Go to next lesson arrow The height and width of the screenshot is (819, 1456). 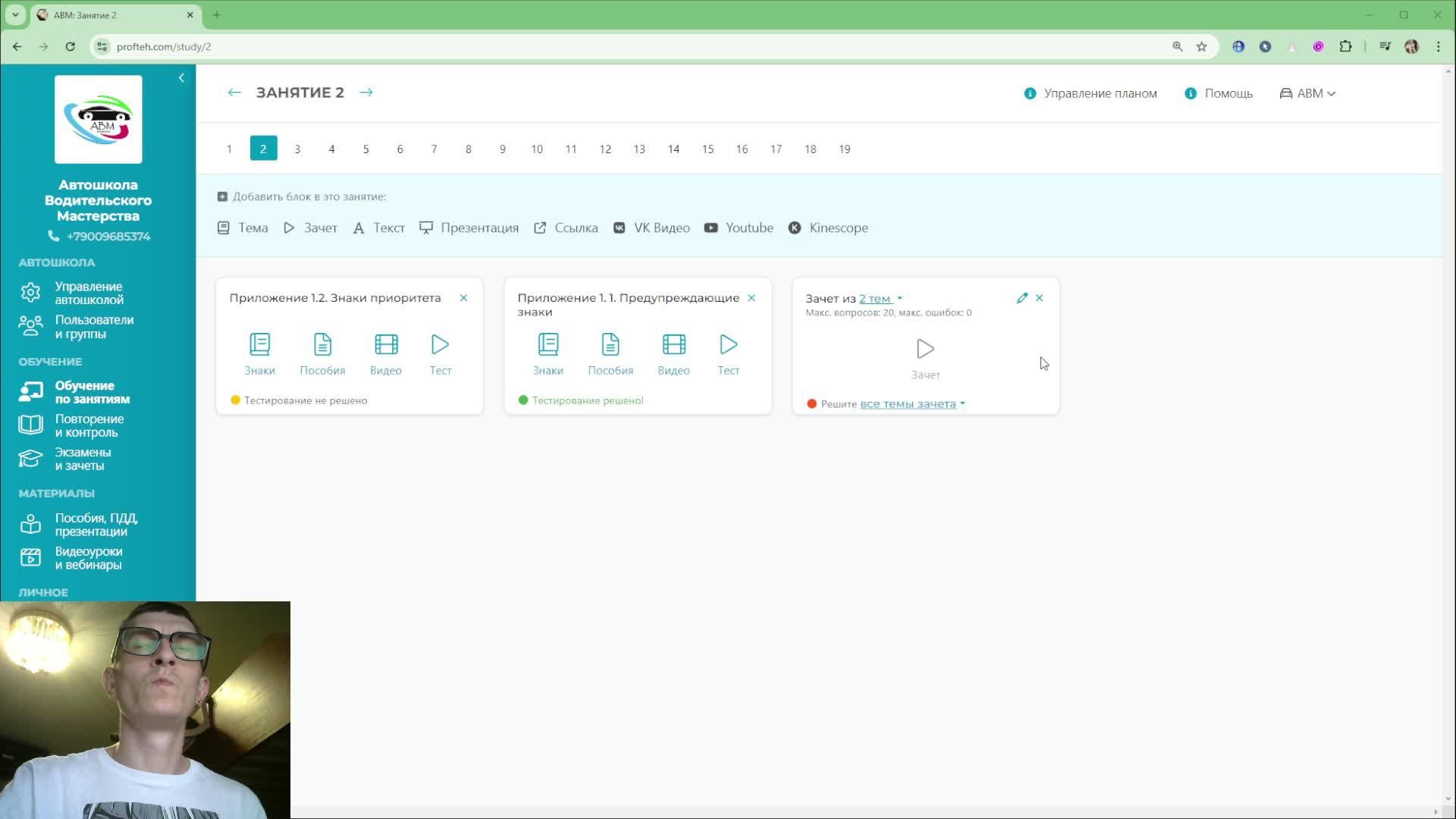pyautogui.click(x=366, y=93)
